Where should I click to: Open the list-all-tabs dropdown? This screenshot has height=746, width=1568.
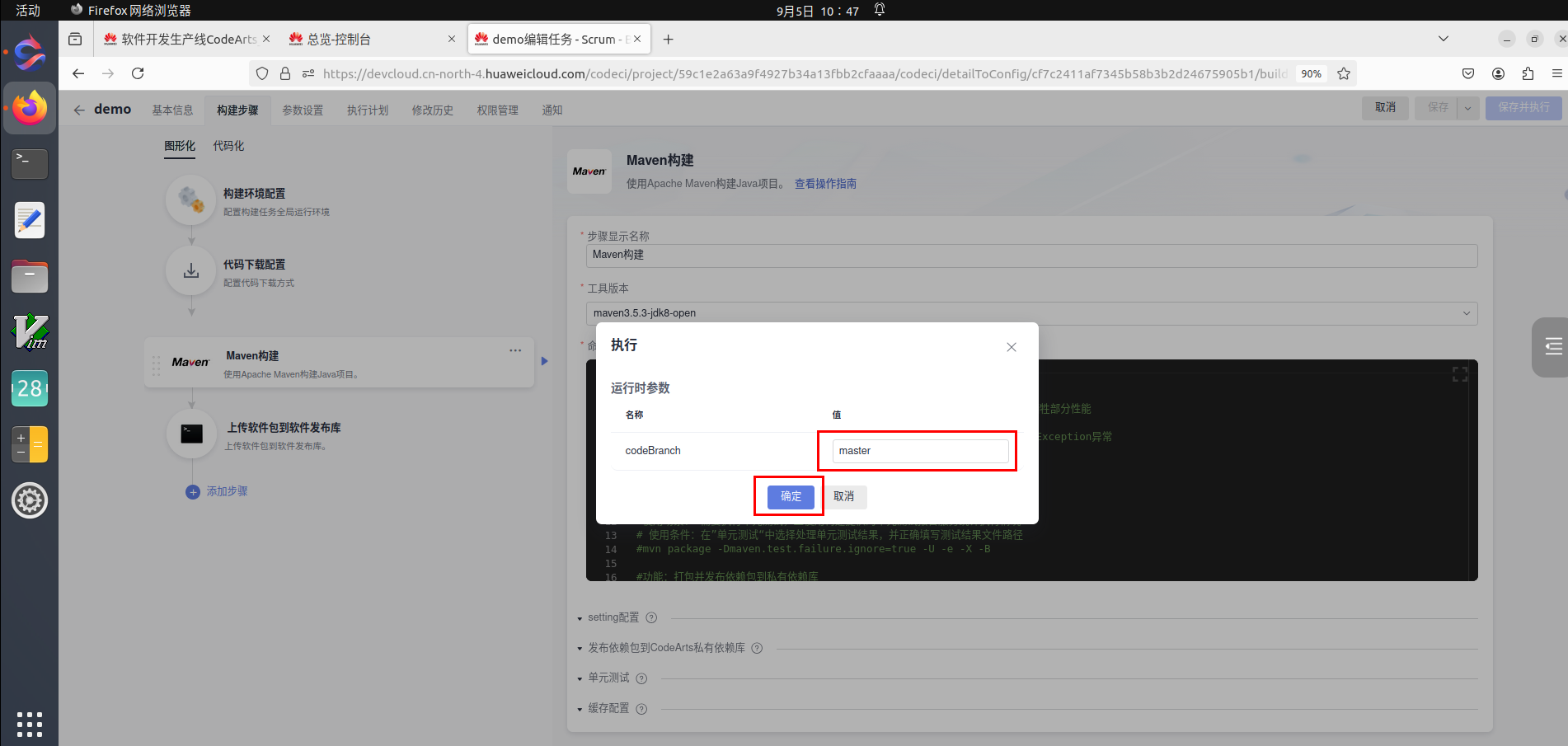click(x=1444, y=39)
